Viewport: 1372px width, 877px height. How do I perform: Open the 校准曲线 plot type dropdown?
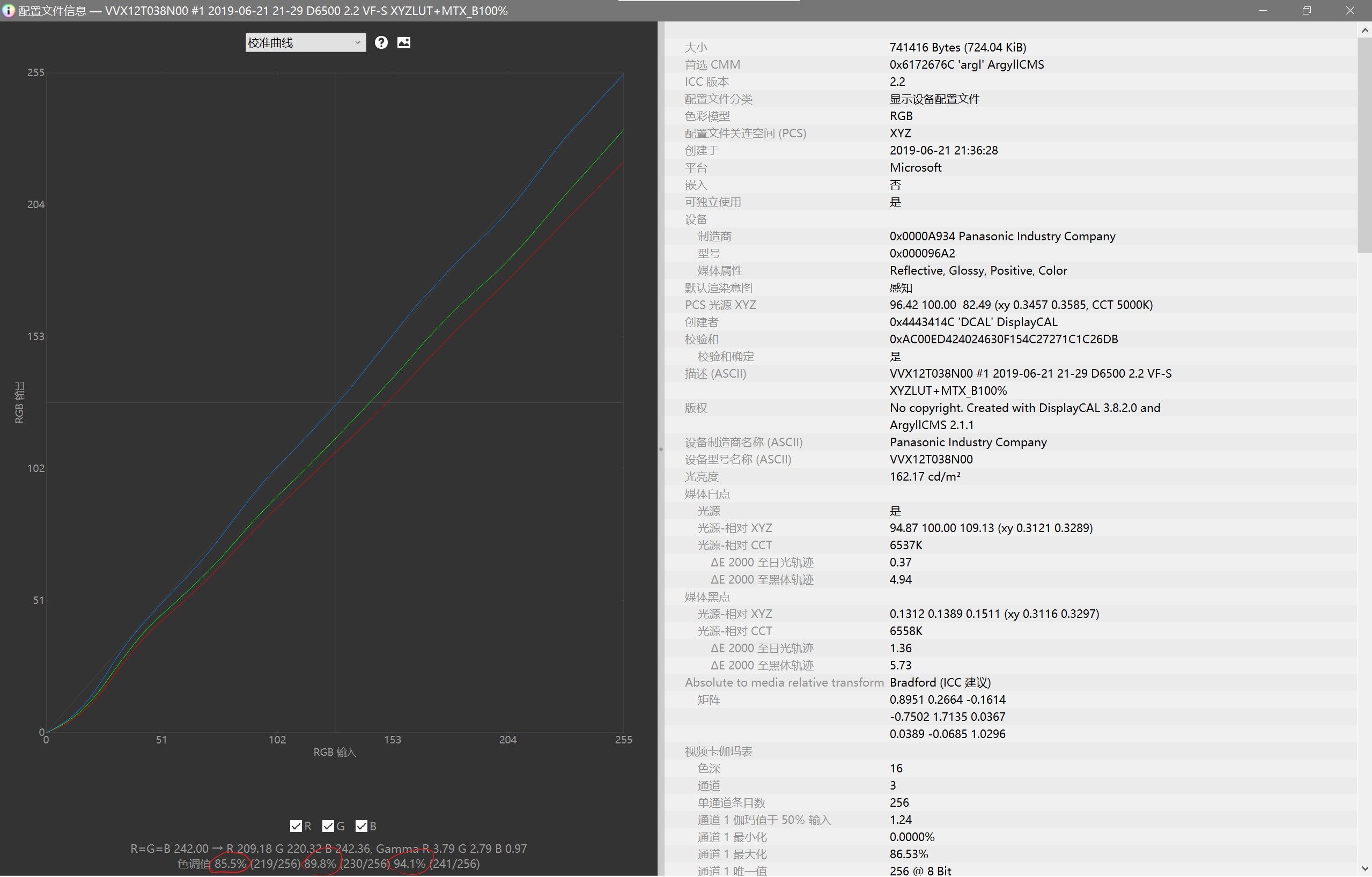tap(305, 43)
